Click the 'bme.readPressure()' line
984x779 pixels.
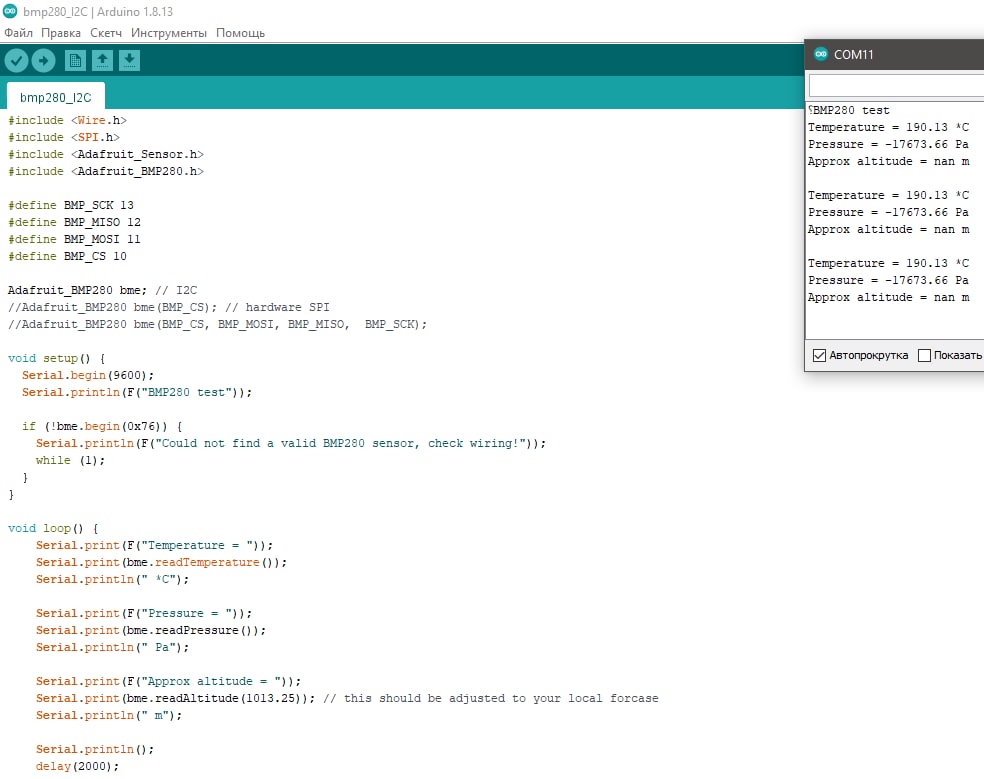pyautogui.click(x=151, y=630)
